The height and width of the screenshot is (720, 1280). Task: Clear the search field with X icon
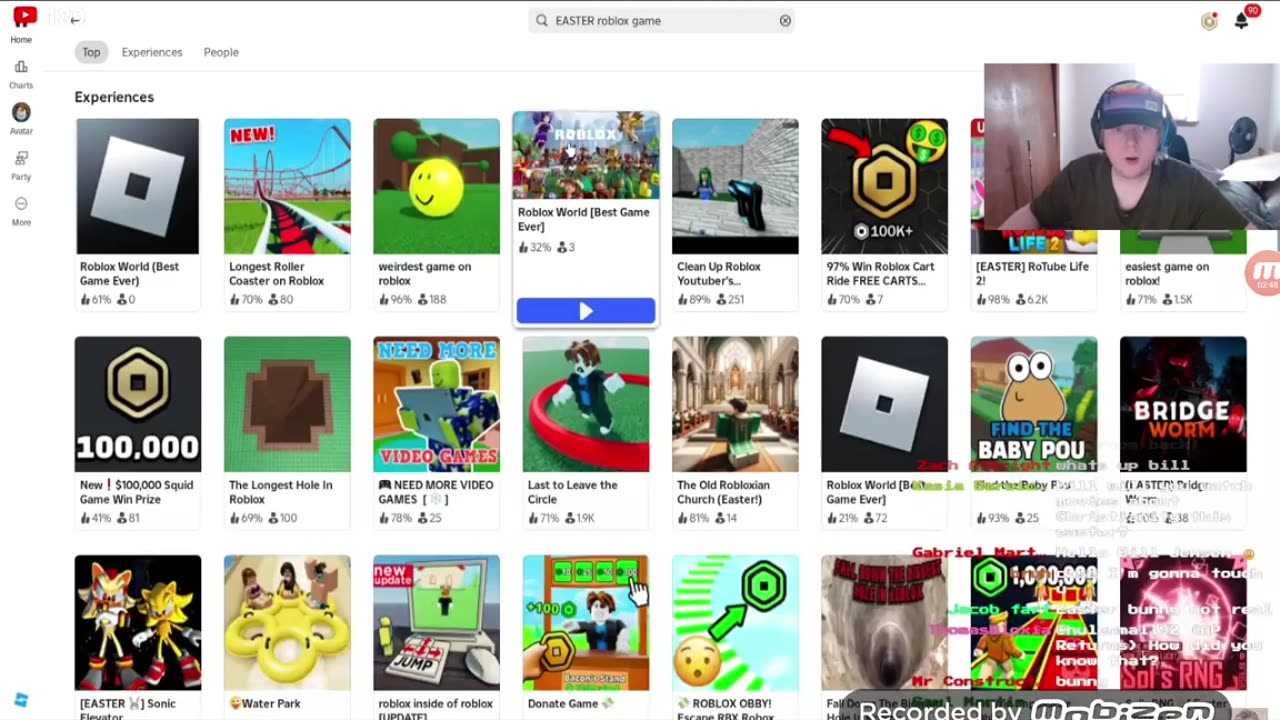point(785,20)
